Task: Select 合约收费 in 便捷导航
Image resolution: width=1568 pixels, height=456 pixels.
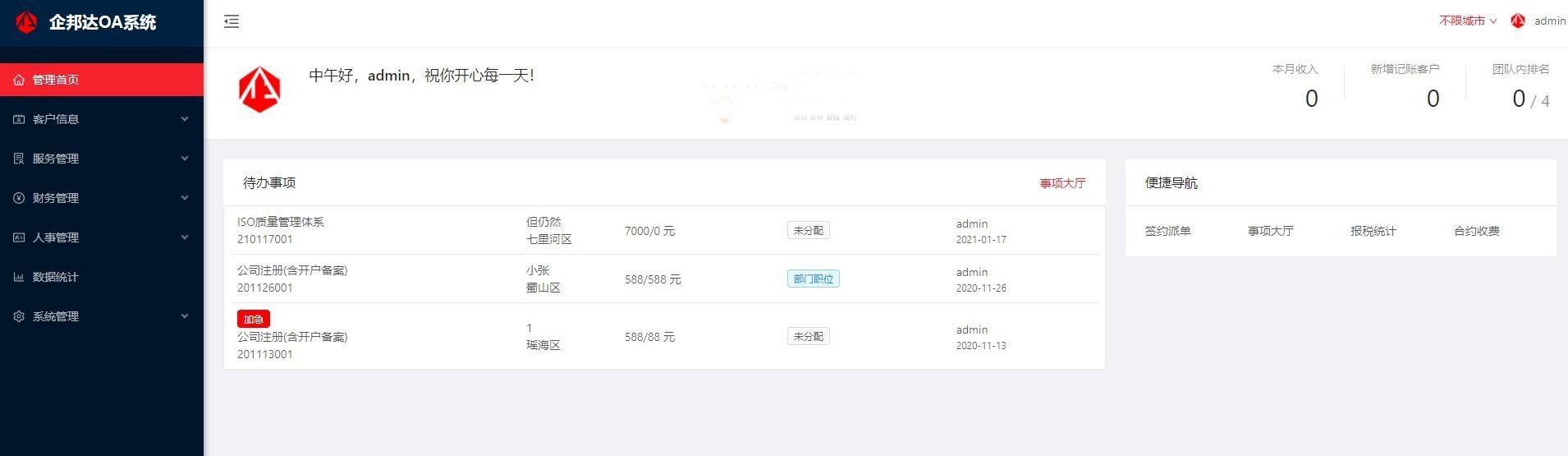Action: point(1476,231)
